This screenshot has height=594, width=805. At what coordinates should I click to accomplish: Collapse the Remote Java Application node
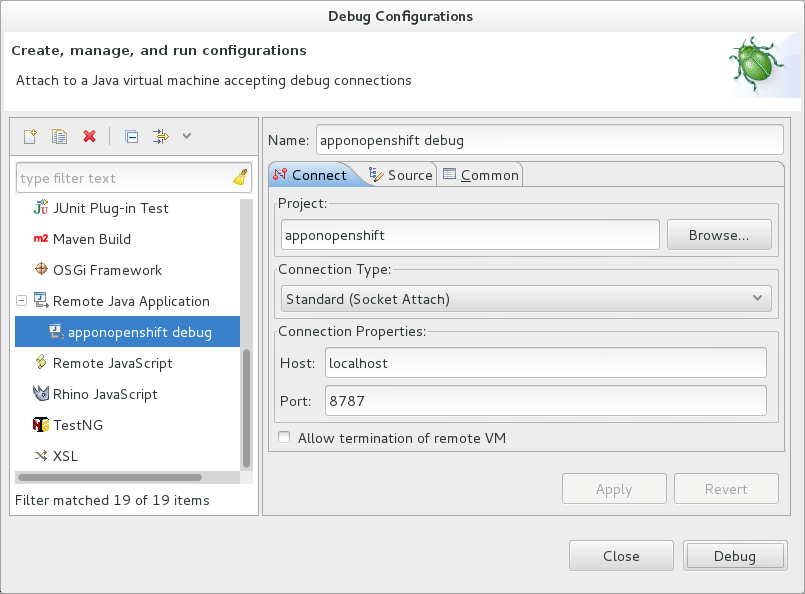point(22,300)
